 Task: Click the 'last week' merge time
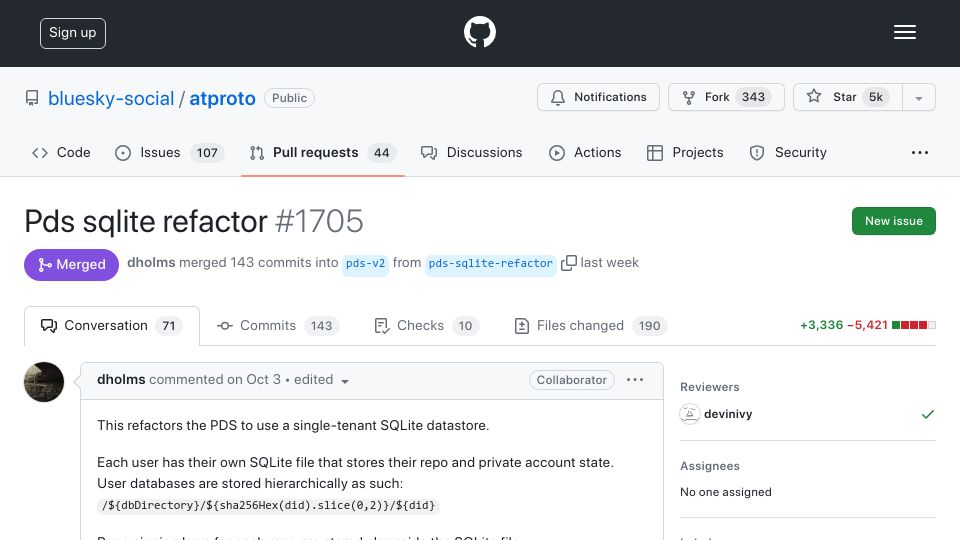(609, 263)
